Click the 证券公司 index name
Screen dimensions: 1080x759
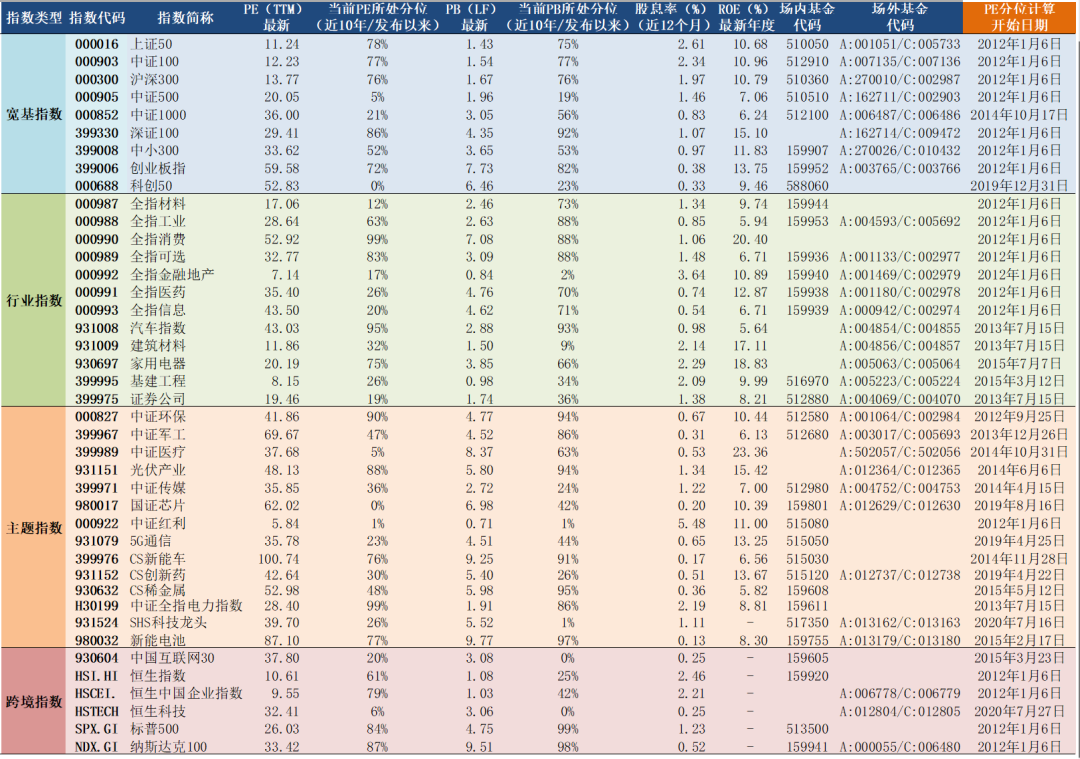pos(158,399)
